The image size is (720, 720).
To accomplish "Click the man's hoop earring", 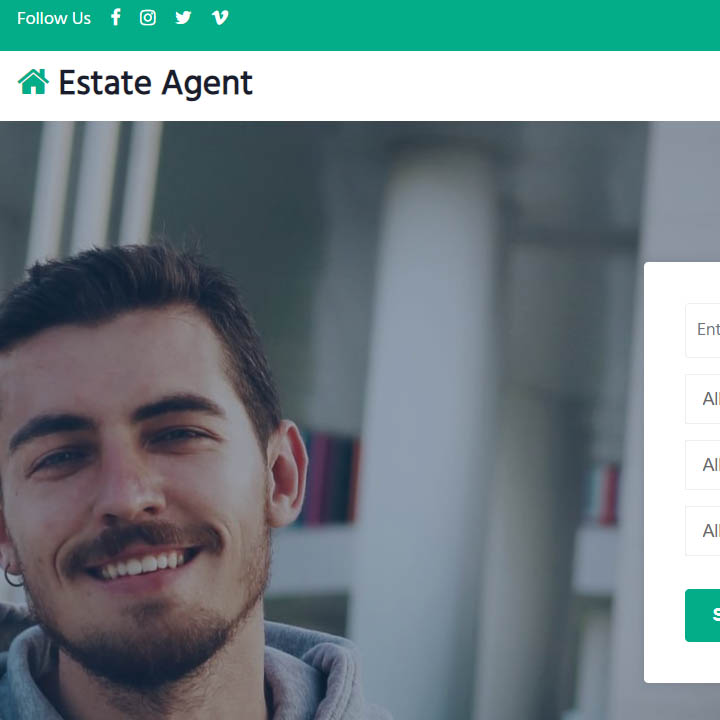I will (13, 576).
